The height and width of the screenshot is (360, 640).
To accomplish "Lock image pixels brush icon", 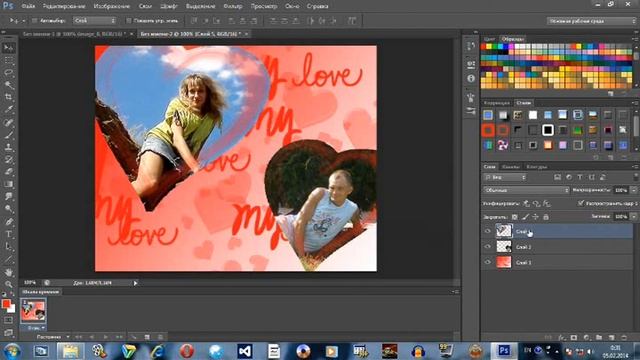I will 525,217.
